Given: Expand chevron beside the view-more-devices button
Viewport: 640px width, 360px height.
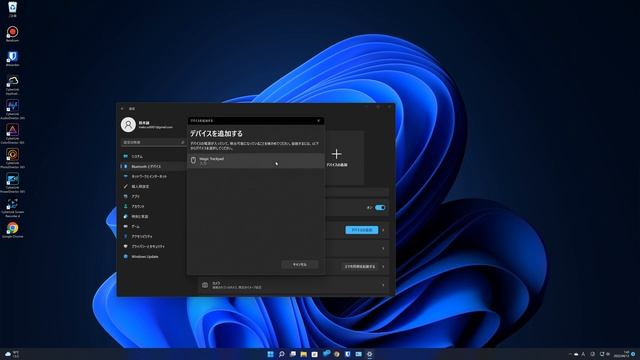Looking at the screenshot, I should point(383,267).
